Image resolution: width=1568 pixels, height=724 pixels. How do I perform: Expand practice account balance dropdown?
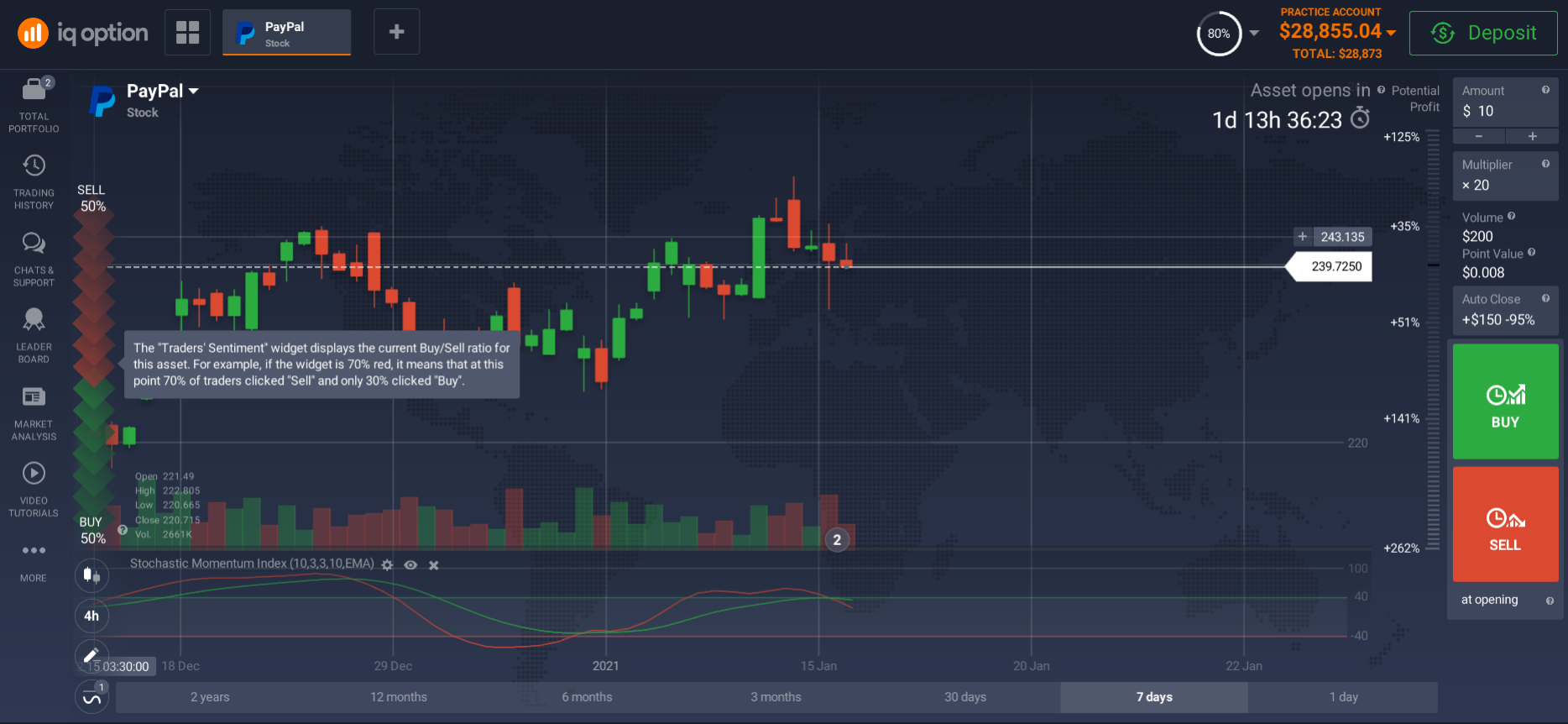1391,32
